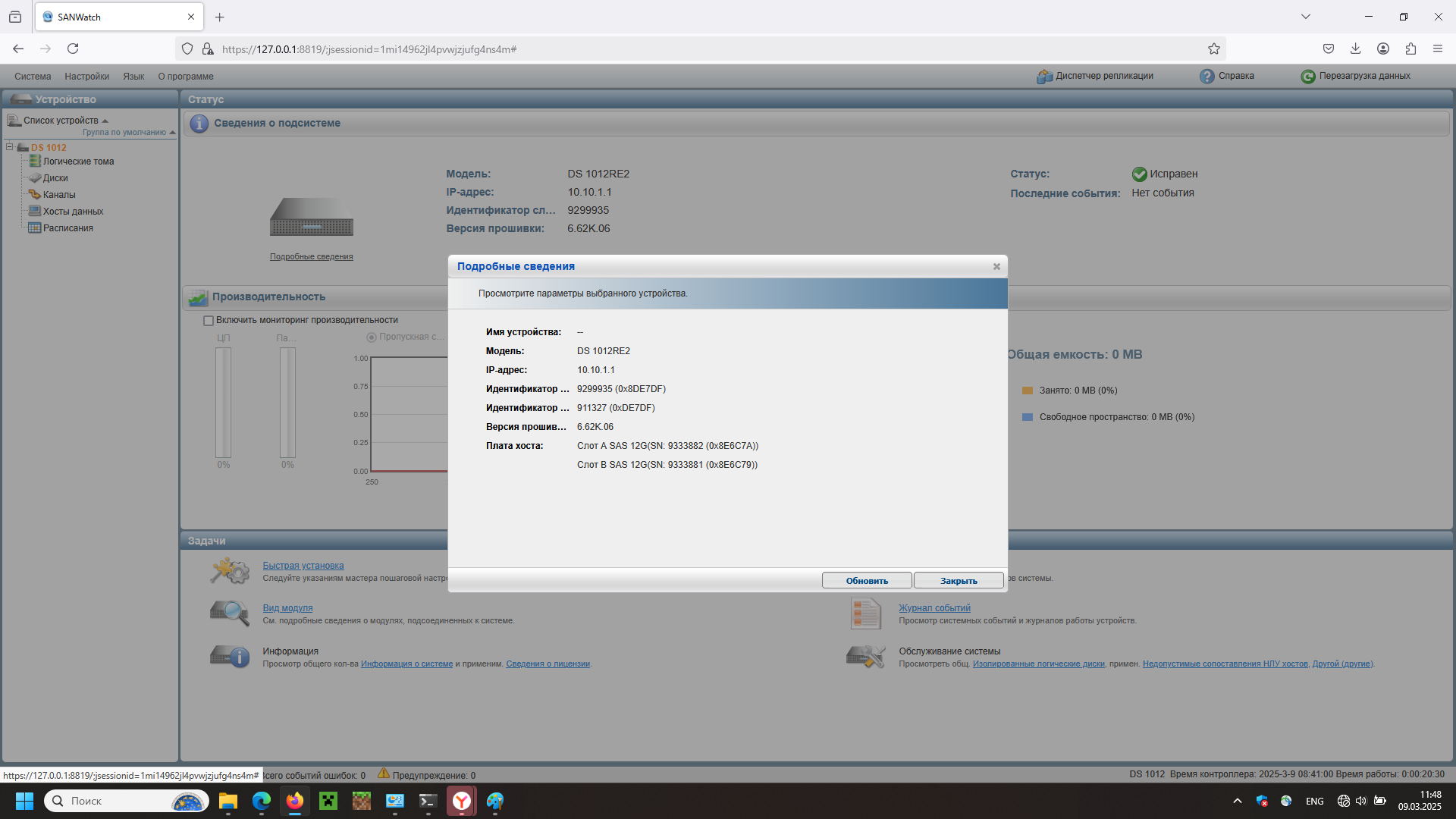
Task: Open Yandex Browser from the taskbar
Action: [x=462, y=801]
